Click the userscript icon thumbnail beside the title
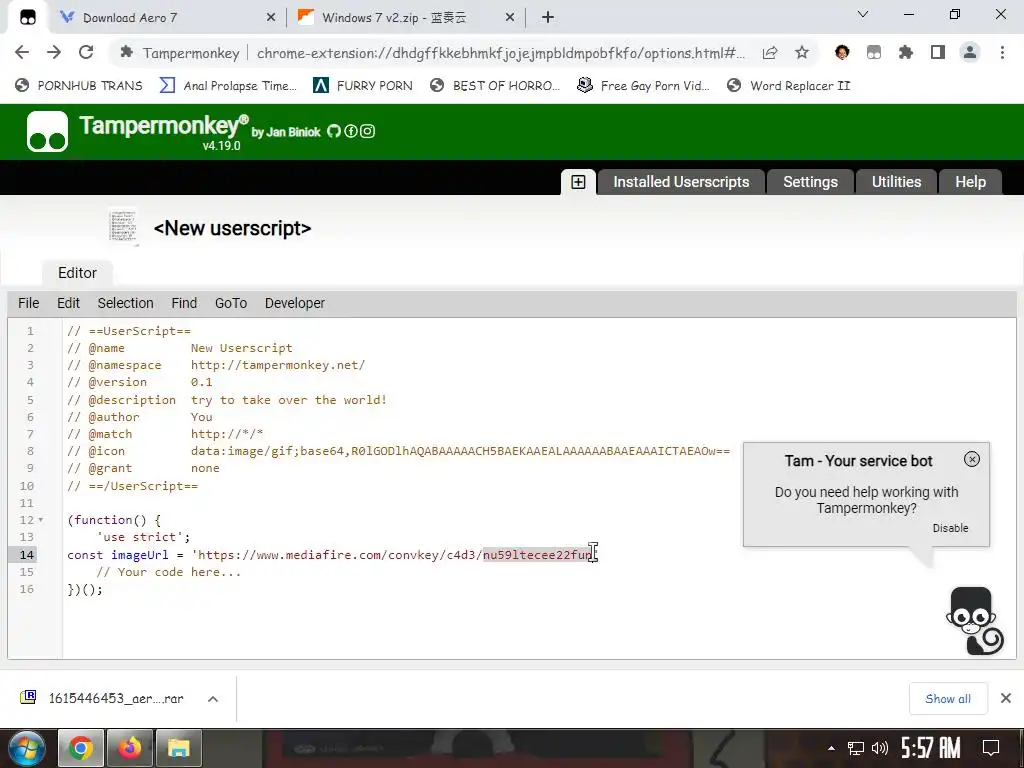The width and height of the screenshot is (1024, 768). tap(123, 228)
